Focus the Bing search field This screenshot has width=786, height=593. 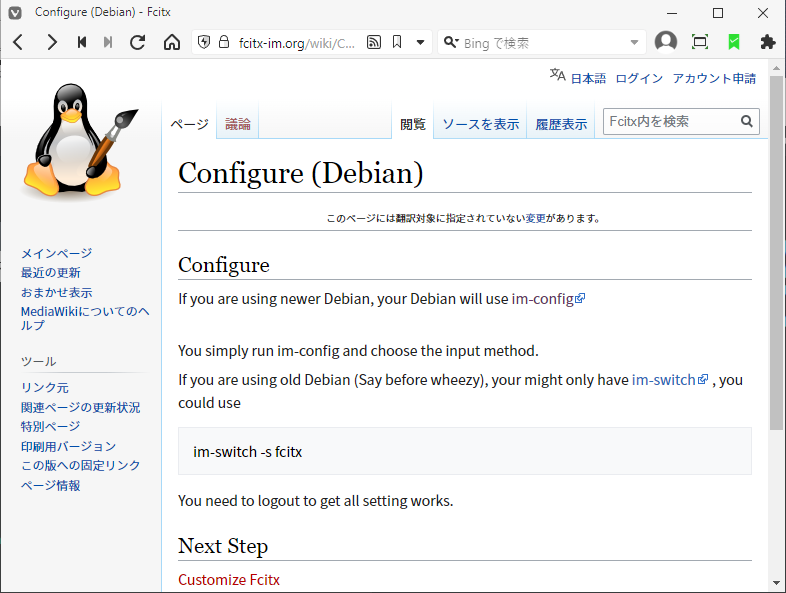point(544,43)
